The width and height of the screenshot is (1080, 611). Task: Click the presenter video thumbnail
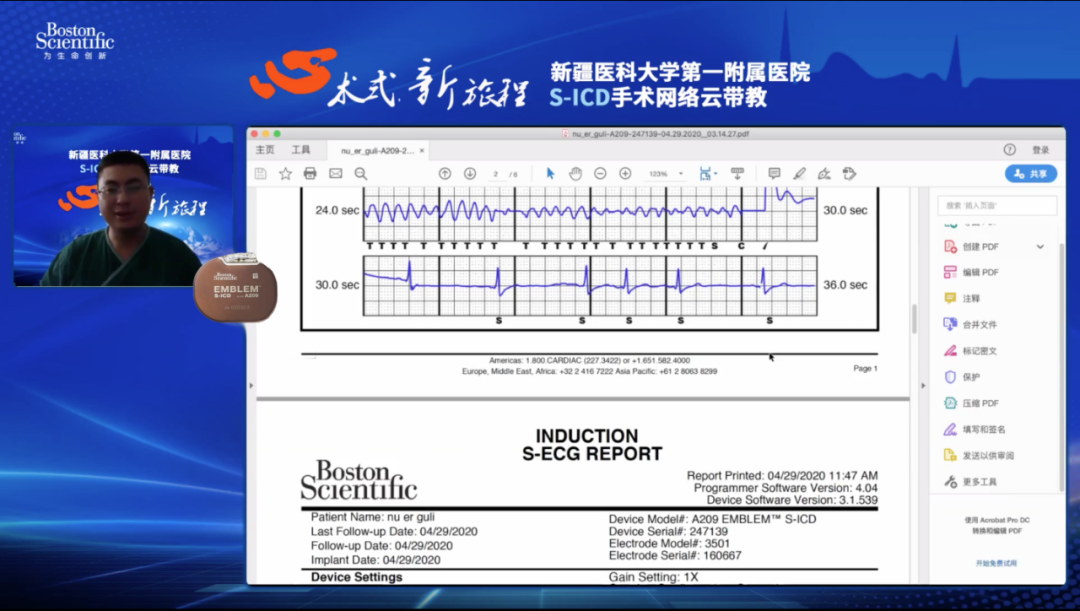(x=123, y=206)
